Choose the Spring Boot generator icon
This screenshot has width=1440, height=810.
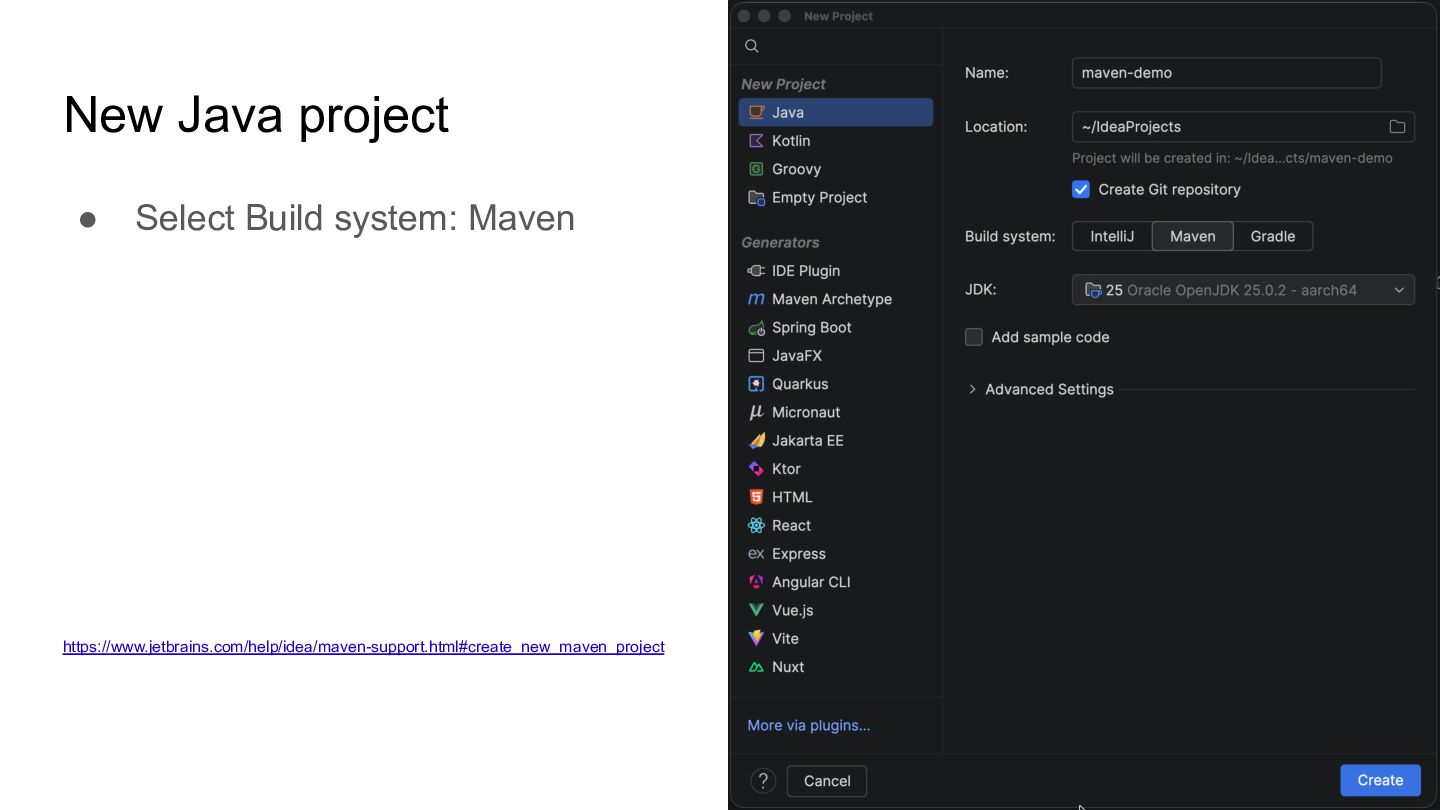pyautogui.click(x=757, y=328)
